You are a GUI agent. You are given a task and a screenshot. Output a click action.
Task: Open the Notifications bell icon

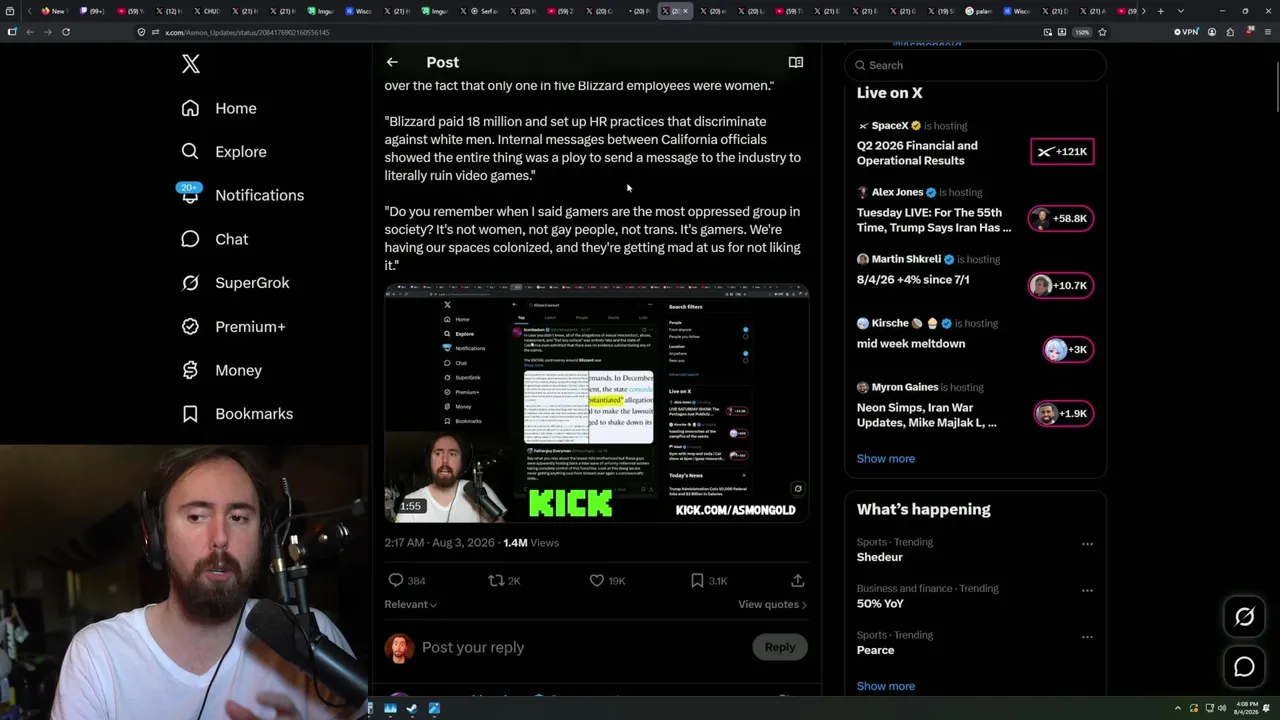click(190, 195)
